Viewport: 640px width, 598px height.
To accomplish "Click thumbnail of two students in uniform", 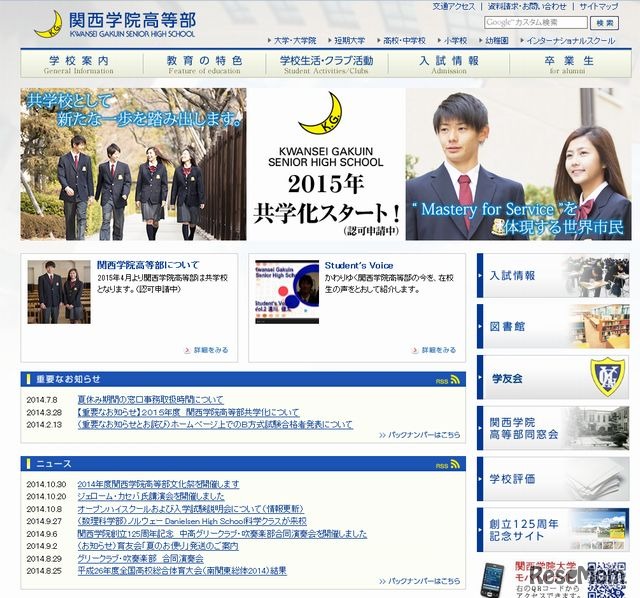I will tap(59, 292).
